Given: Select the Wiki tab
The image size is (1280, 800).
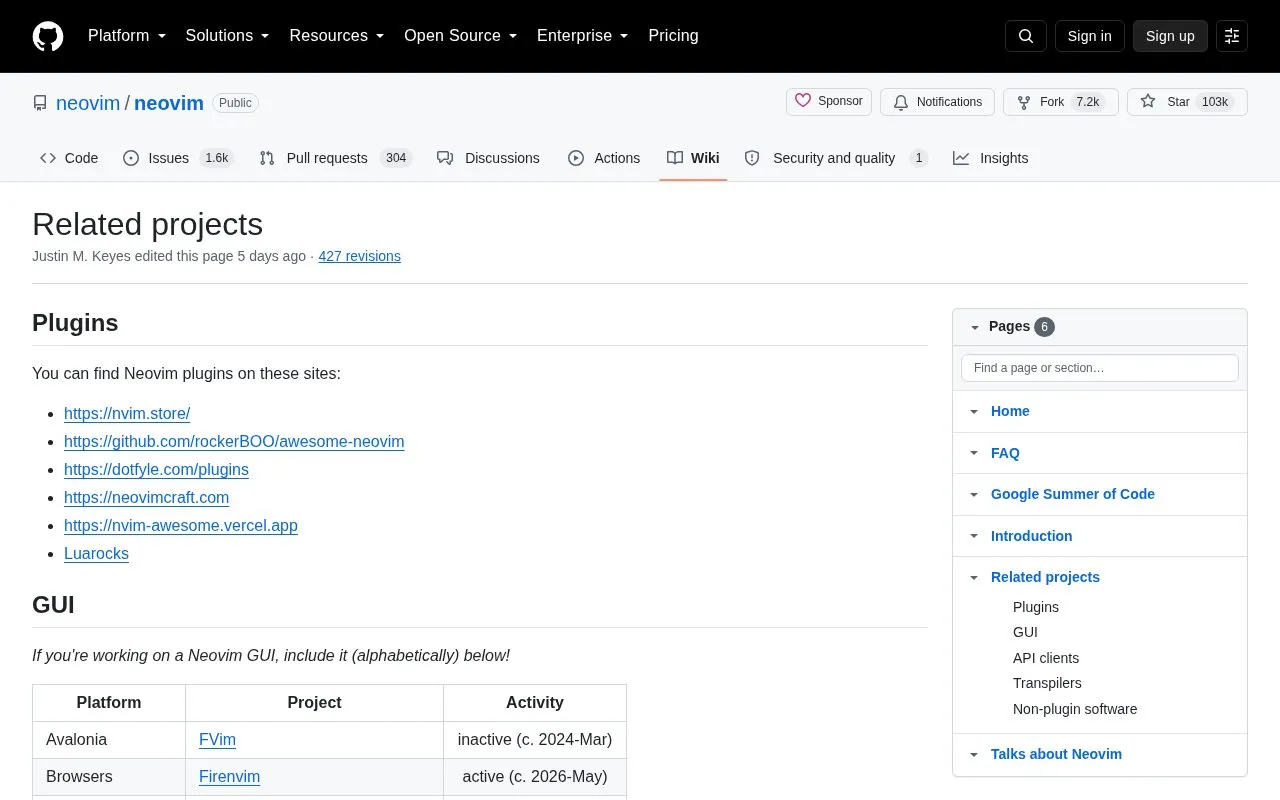Looking at the screenshot, I should click(693, 158).
